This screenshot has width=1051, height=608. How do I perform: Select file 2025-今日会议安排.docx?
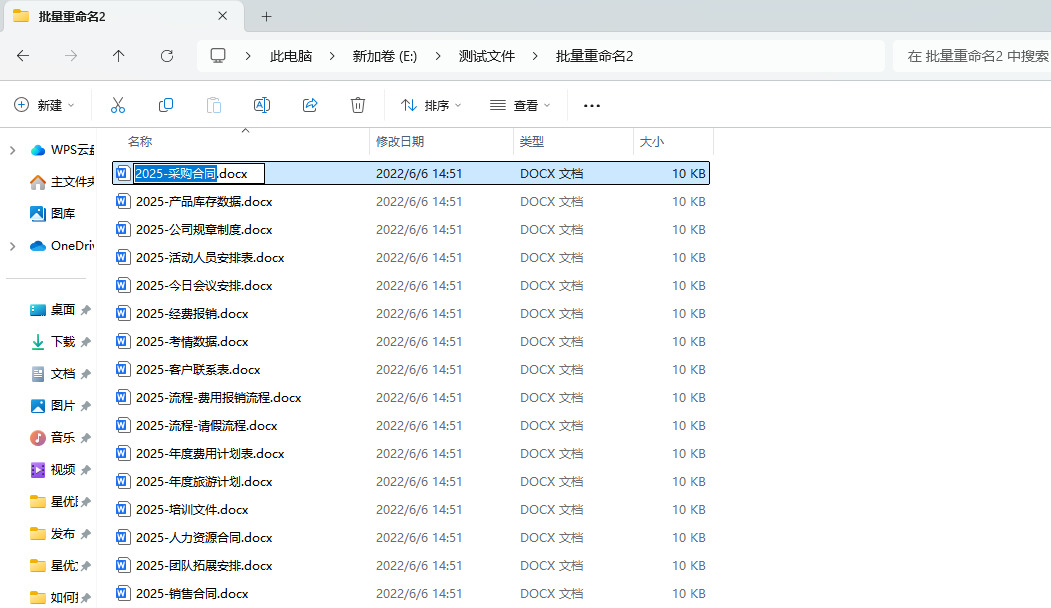point(411,286)
